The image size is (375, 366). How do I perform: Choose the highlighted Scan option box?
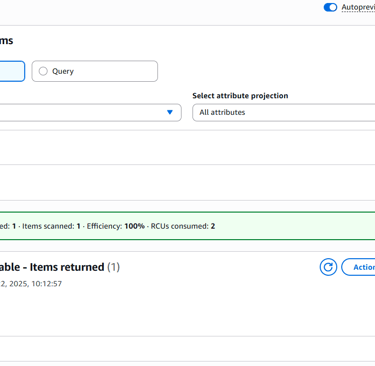point(12,71)
